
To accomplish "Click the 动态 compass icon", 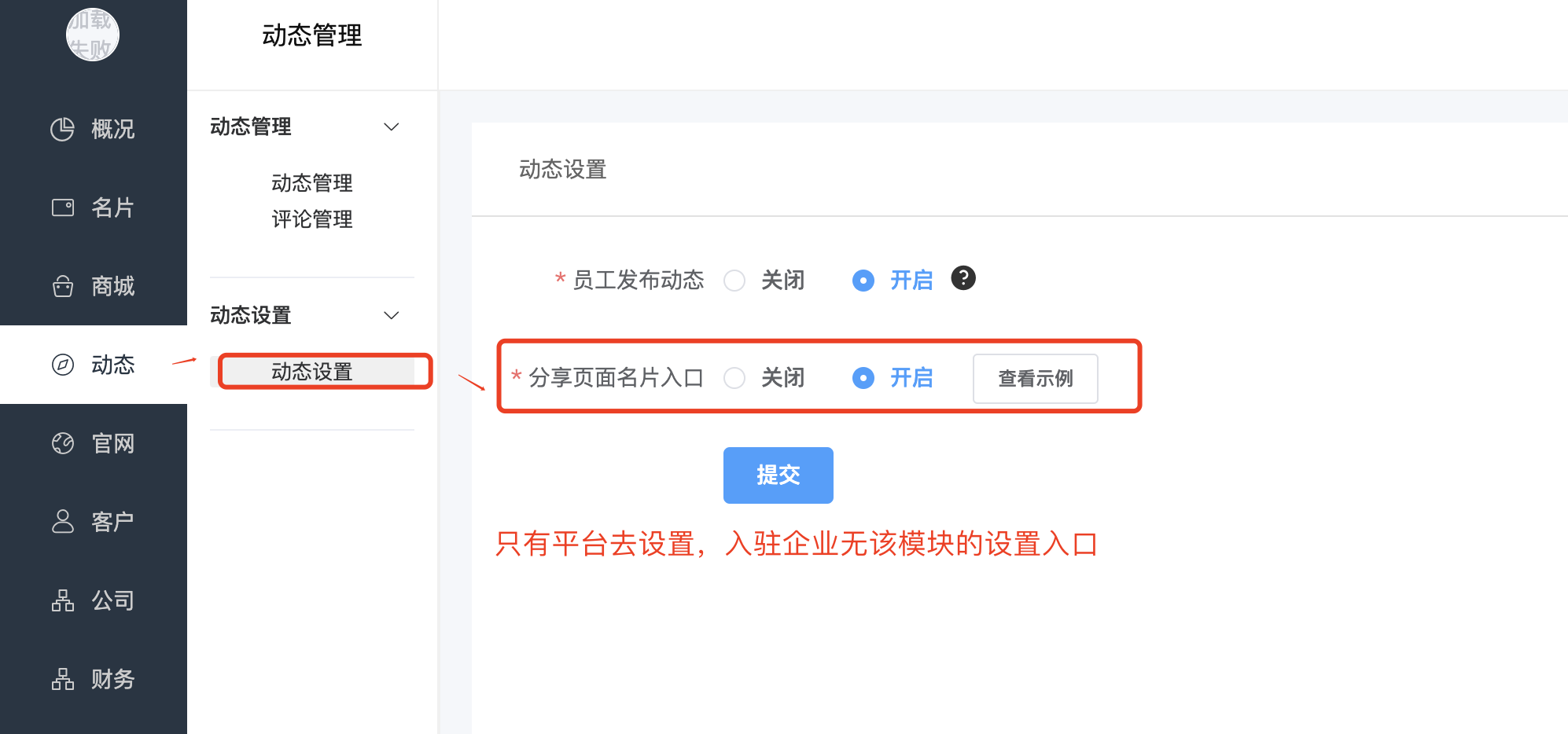I will click(x=62, y=365).
